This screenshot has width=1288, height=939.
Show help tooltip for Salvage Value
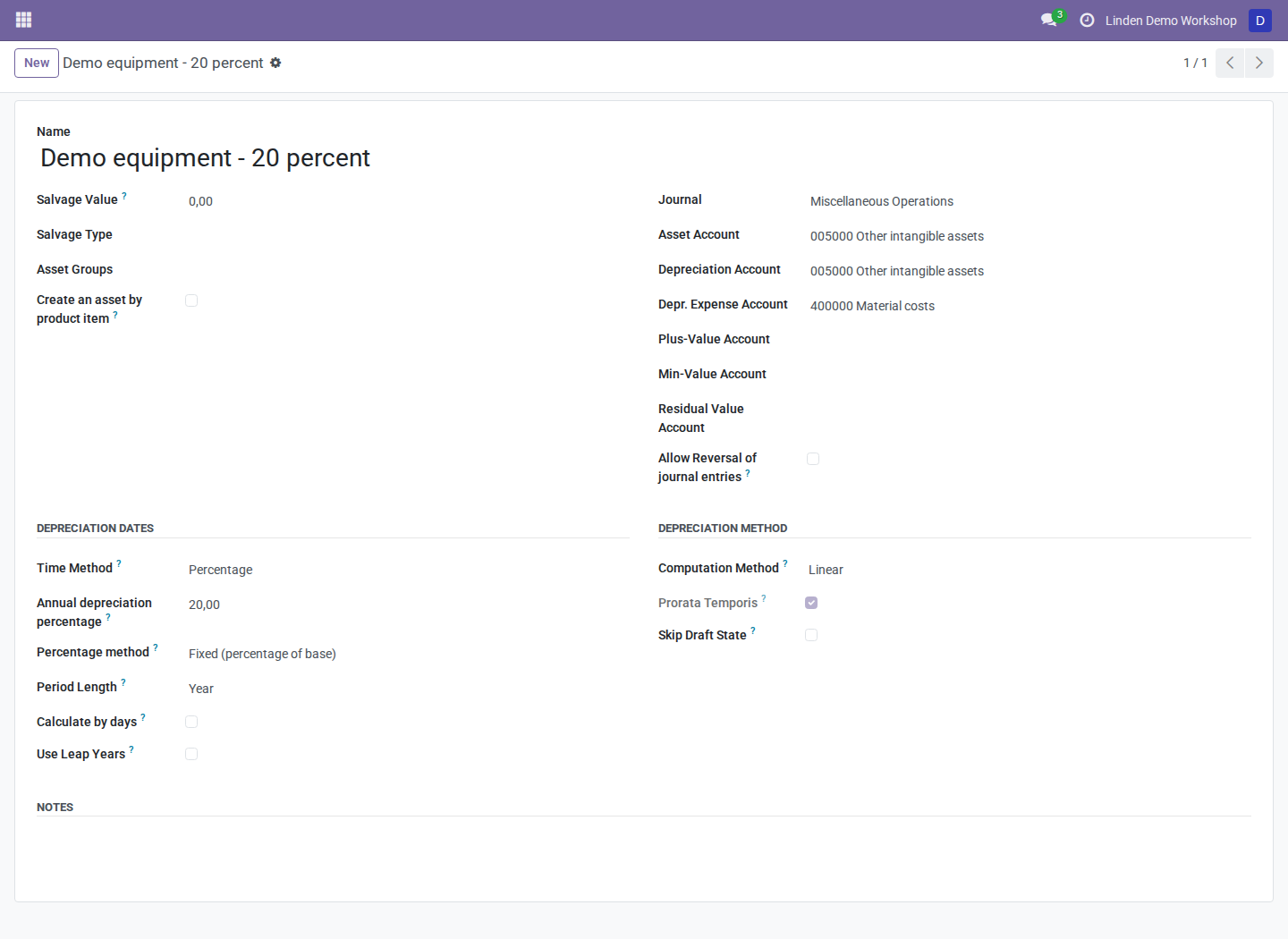(124, 195)
